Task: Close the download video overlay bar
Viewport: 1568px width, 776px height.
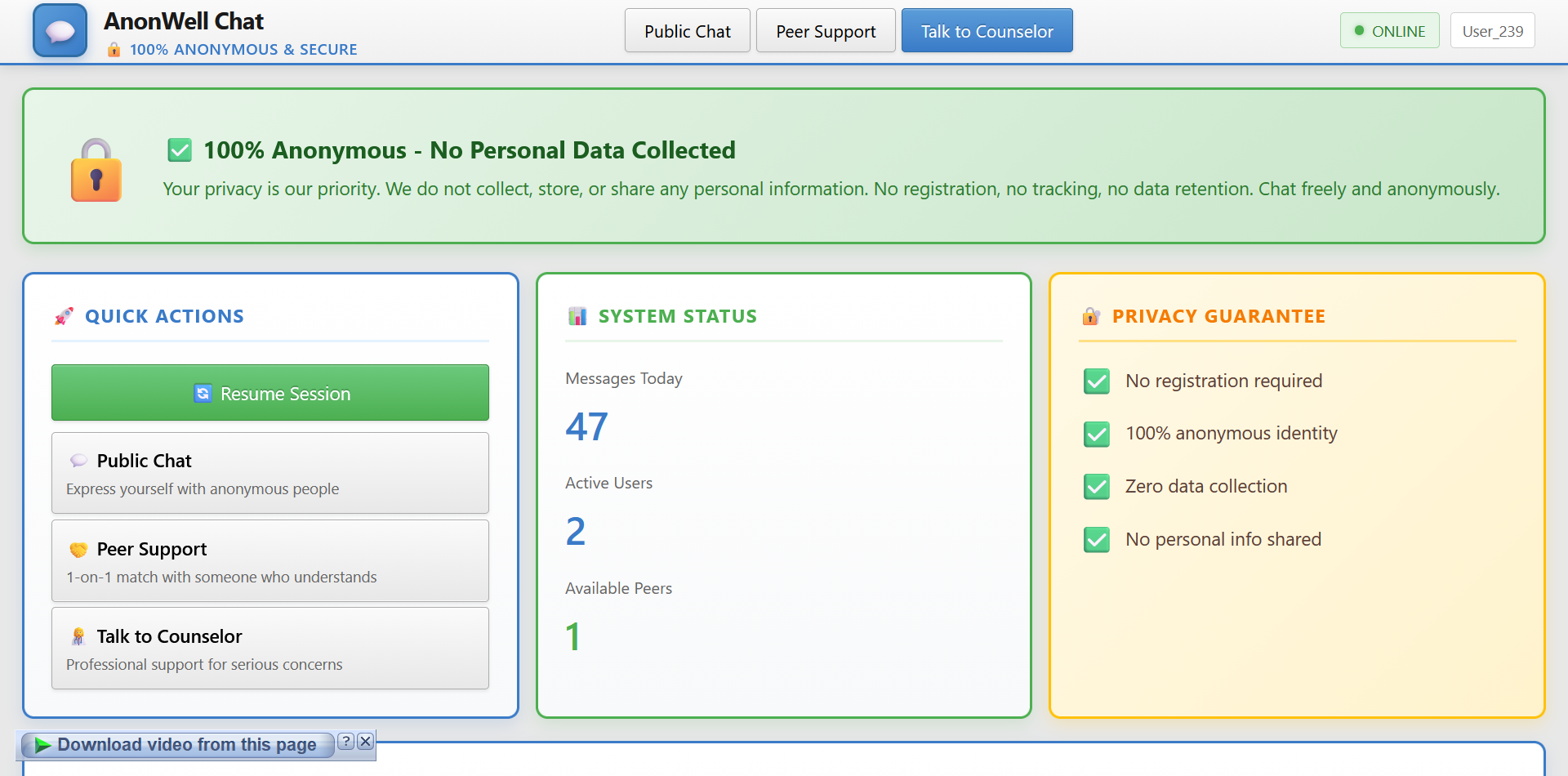Action: point(366,741)
